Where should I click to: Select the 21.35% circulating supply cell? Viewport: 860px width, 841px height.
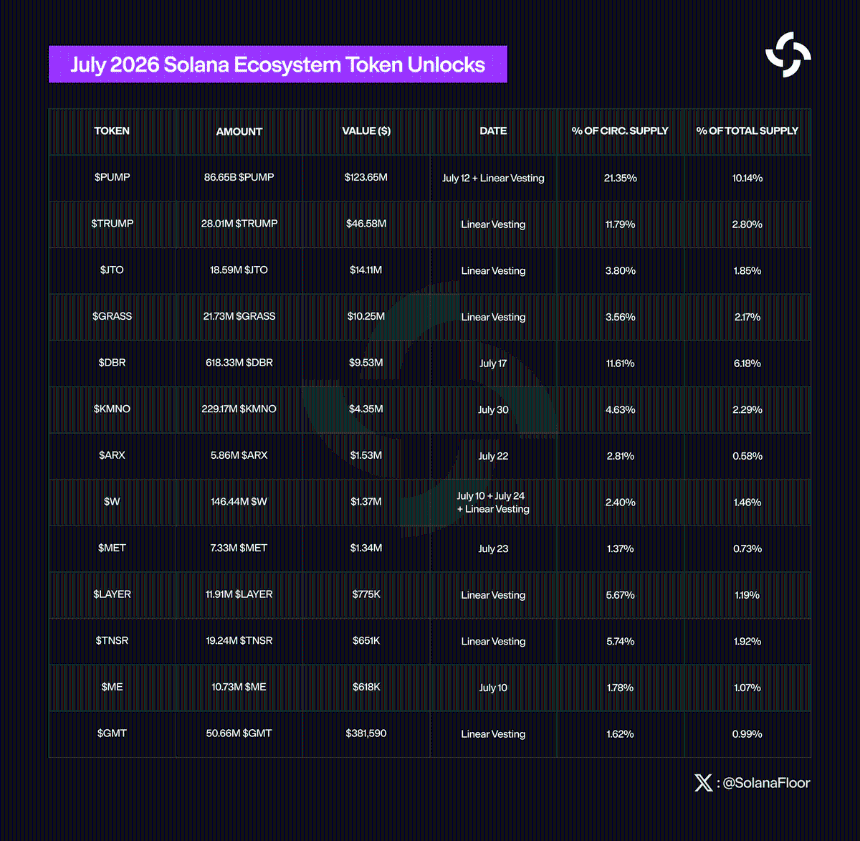tap(620, 178)
